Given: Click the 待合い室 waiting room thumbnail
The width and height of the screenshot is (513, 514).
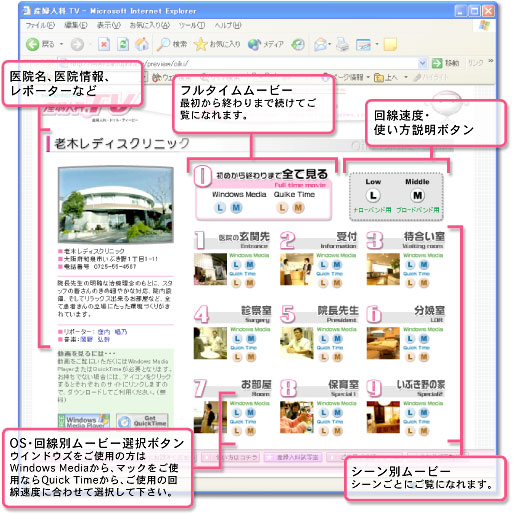Looking at the screenshot, I should (383, 269).
